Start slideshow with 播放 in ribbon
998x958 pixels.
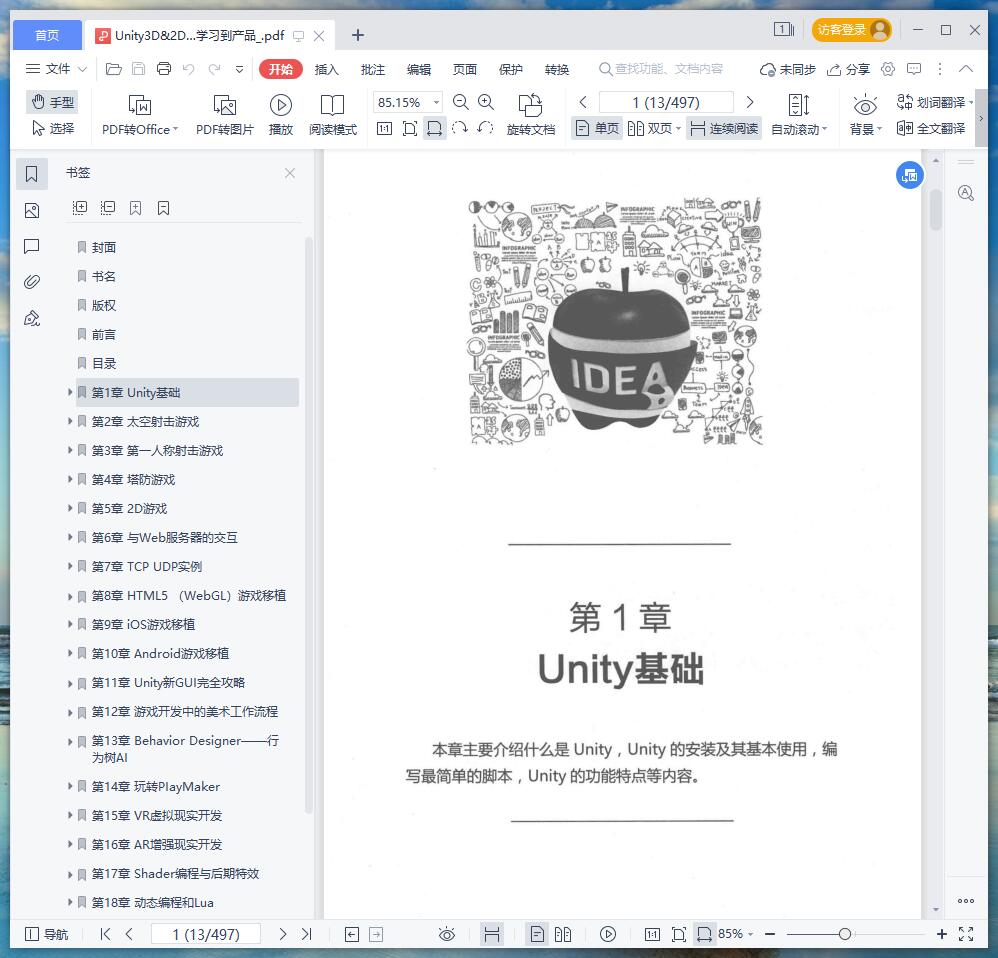(281, 115)
